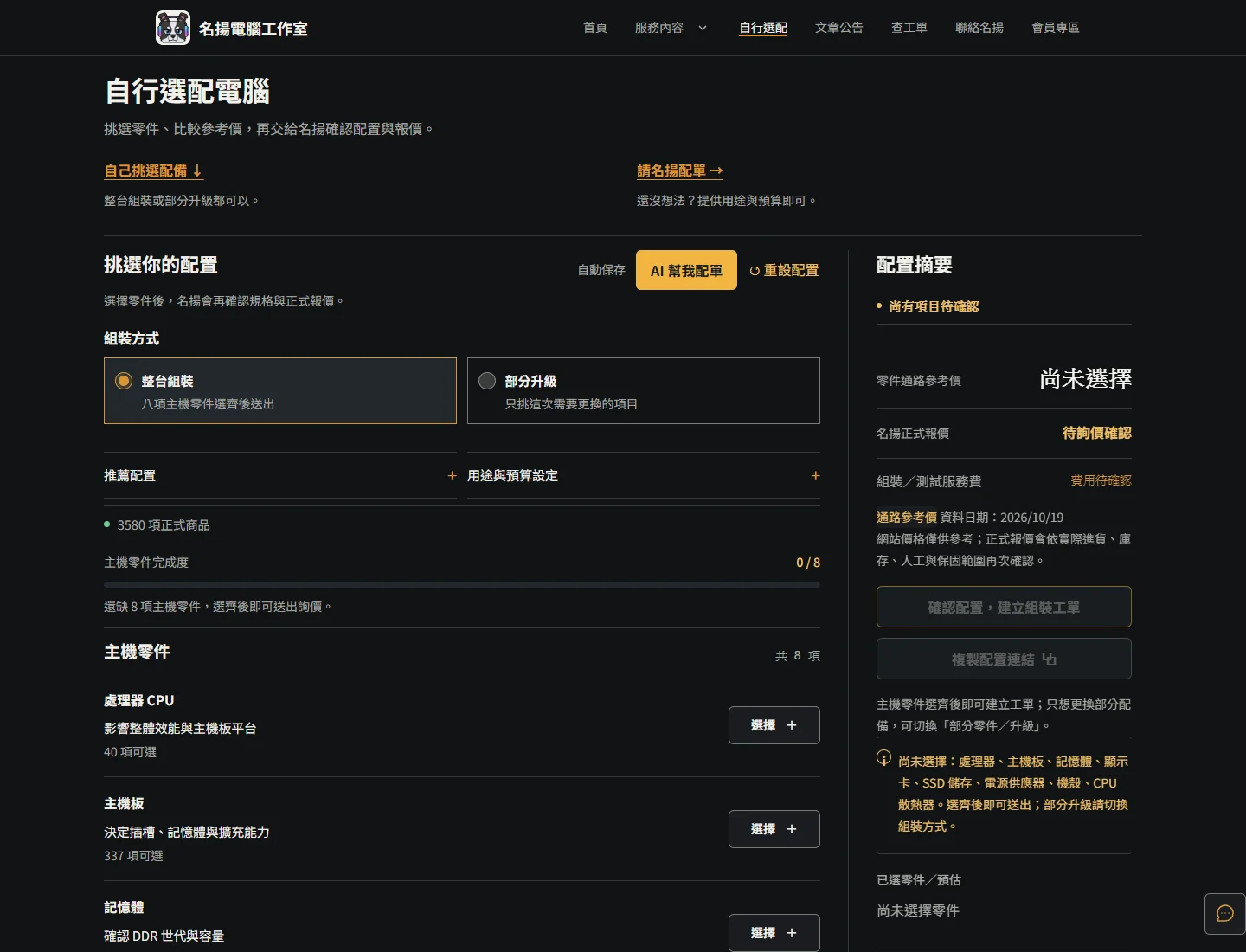Viewport: 1246px width, 952px height.
Task: Click the reset arrow icon beside 重設配置
Action: tap(755, 271)
